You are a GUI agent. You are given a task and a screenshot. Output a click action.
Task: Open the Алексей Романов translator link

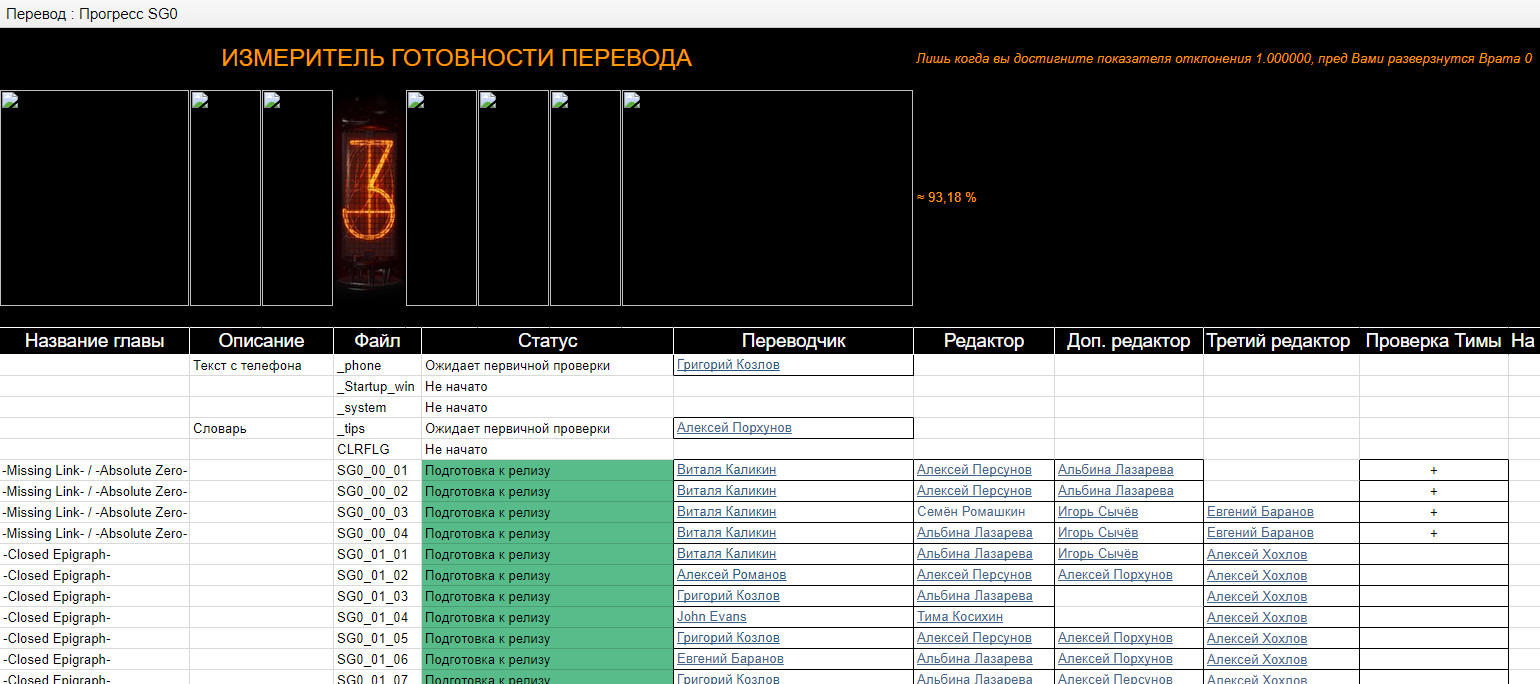coord(731,575)
